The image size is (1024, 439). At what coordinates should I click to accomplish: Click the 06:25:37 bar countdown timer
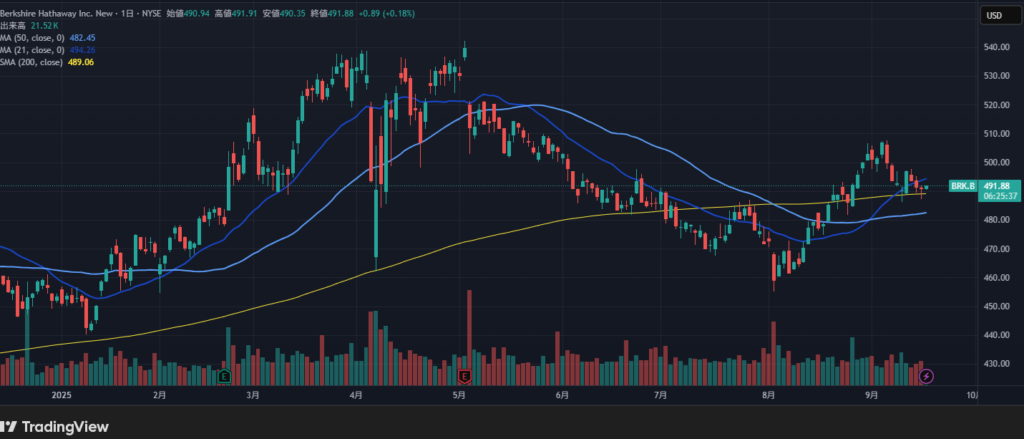point(999,196)
